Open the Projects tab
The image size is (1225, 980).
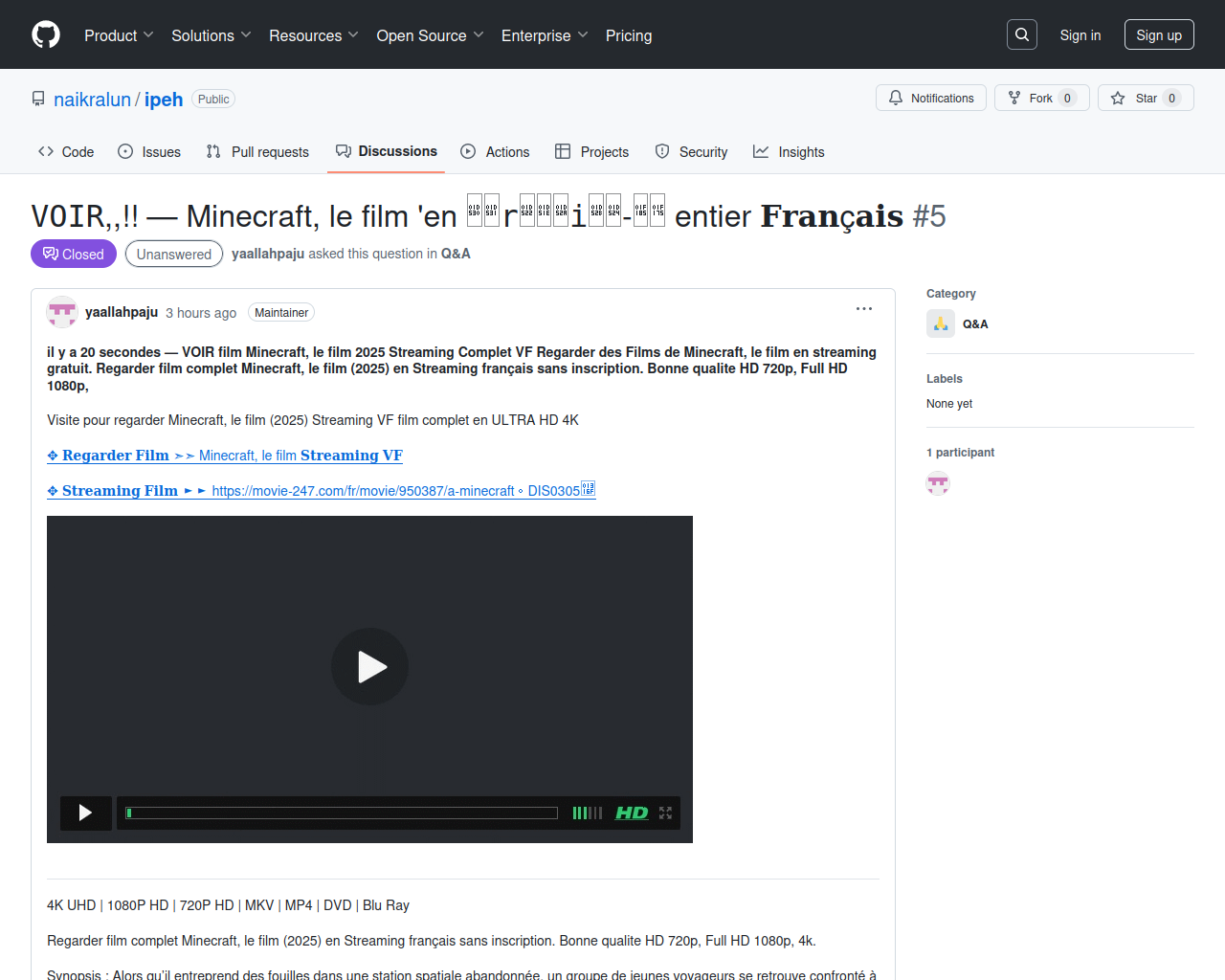592,151
